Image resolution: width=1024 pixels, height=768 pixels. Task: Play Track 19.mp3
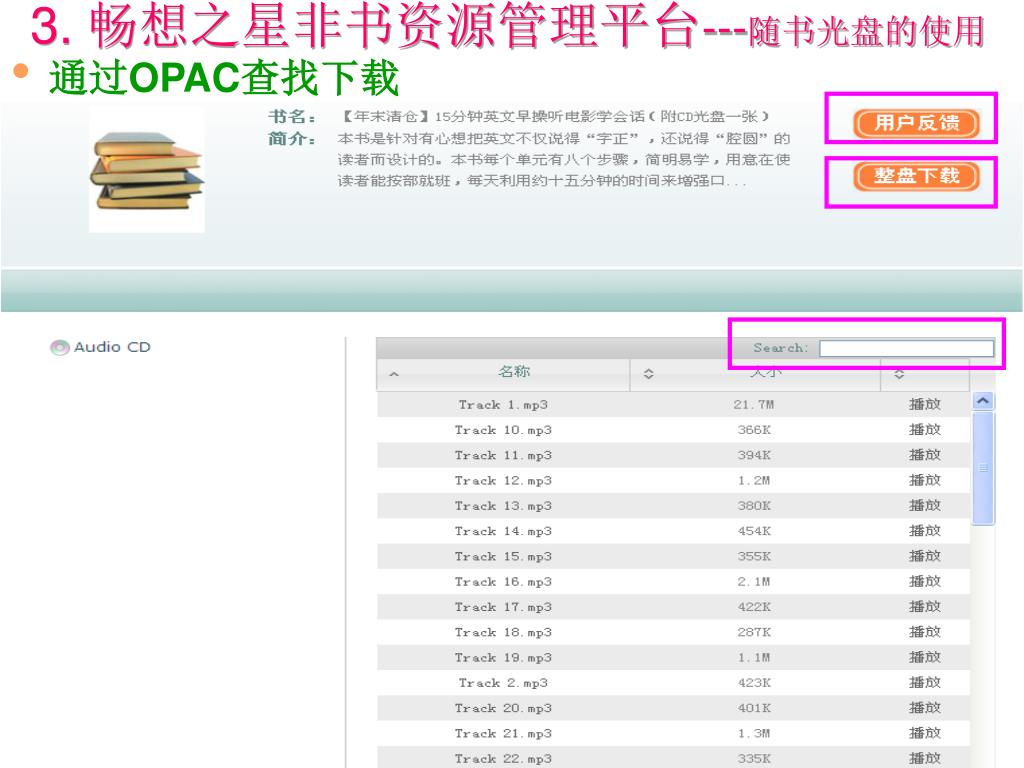click(925, 658)
